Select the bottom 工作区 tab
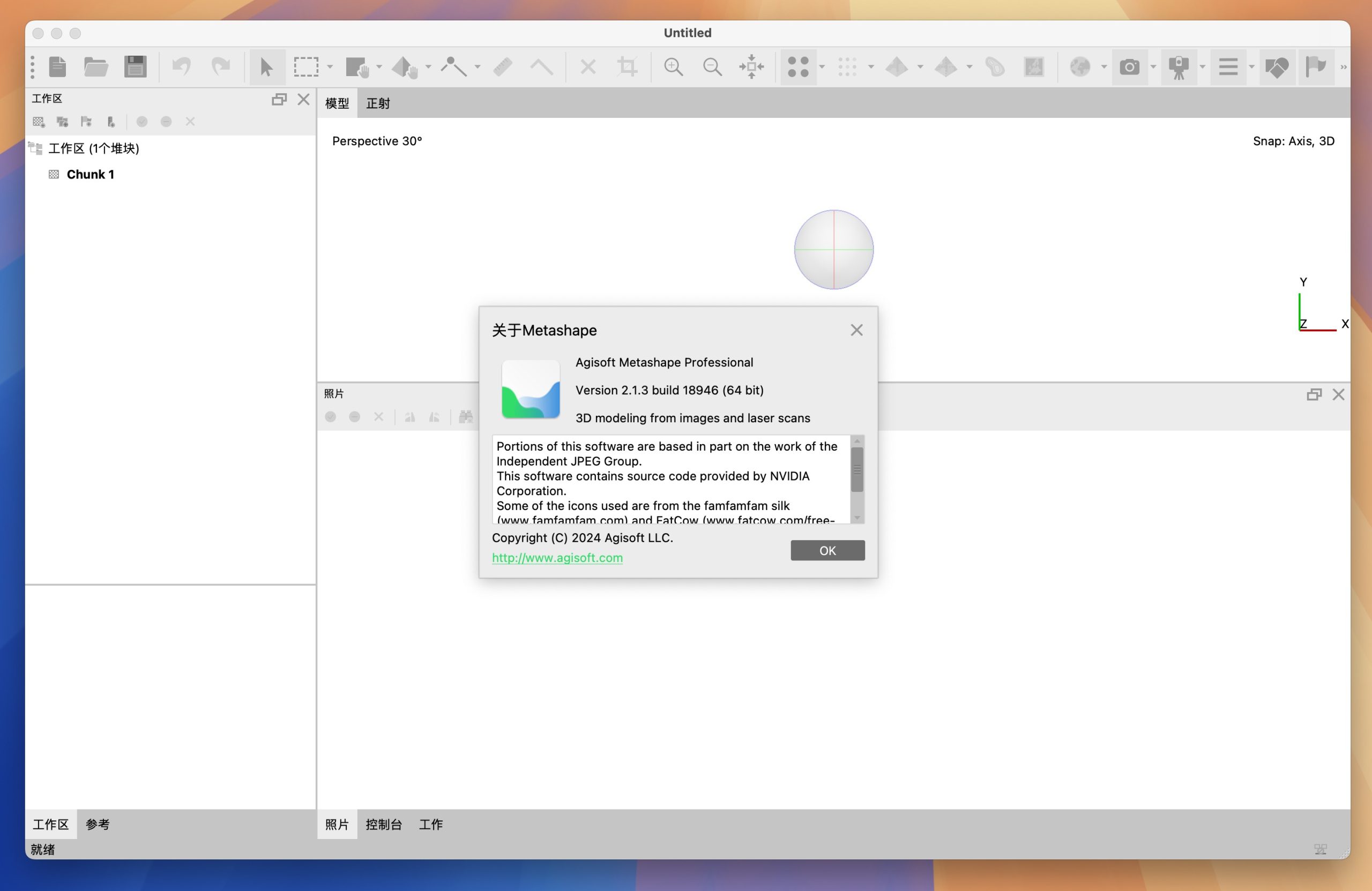Image resolution: width=1372 pixels, height=891 pixels. coord(51,824)
